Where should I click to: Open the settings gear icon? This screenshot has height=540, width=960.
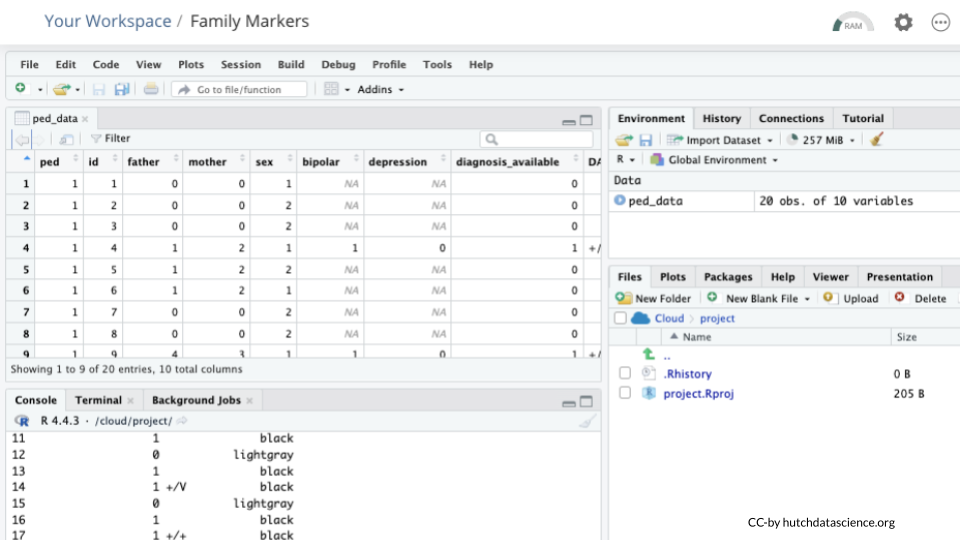coord(903,22)
